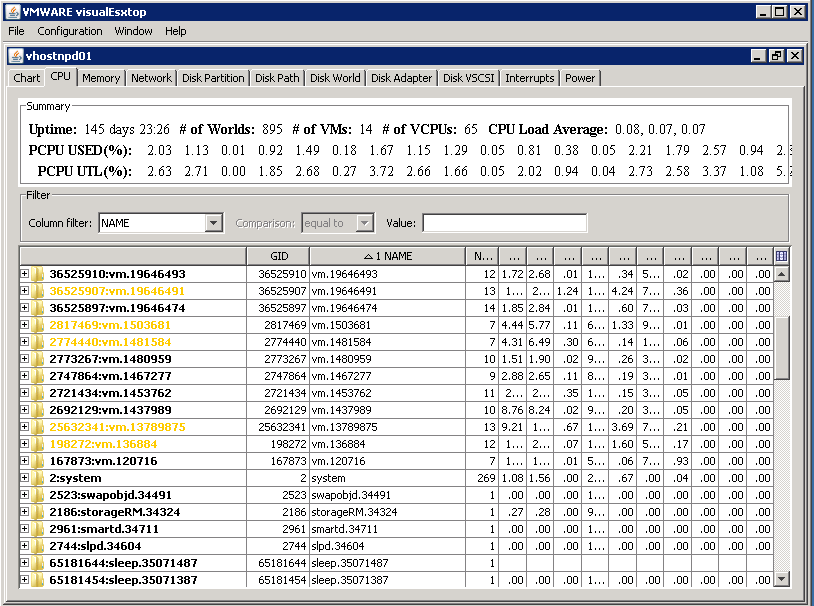Select the tree item 2774440:vm.1481584

pos(110,342)
